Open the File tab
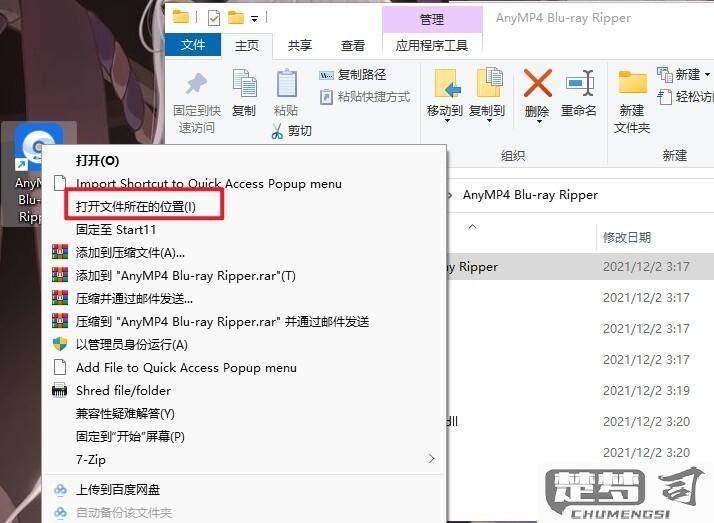The height and width of the screenshot is (523, 714). tap(193, 45)
